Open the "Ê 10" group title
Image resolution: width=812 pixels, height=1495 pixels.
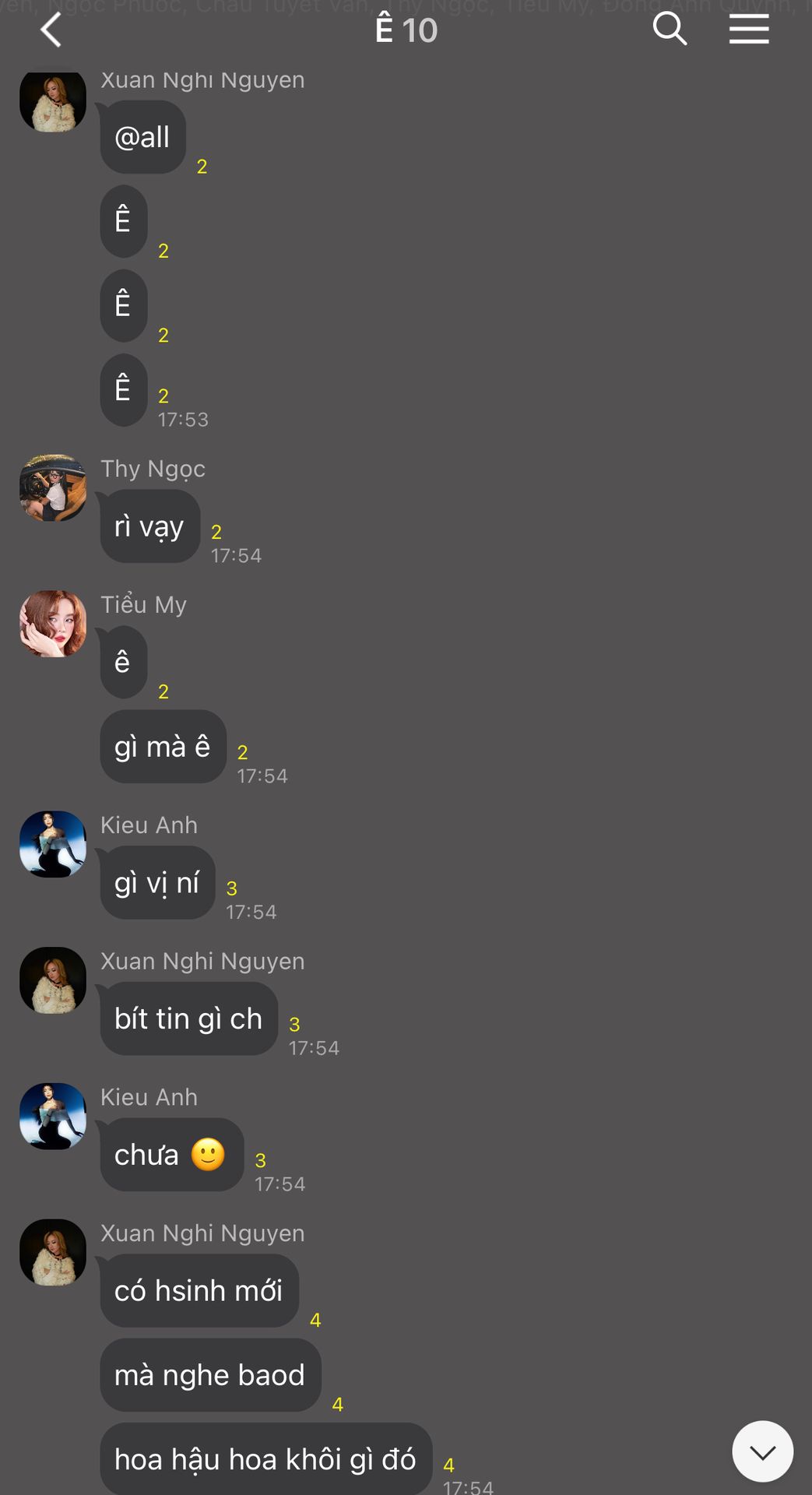point(406,30)
